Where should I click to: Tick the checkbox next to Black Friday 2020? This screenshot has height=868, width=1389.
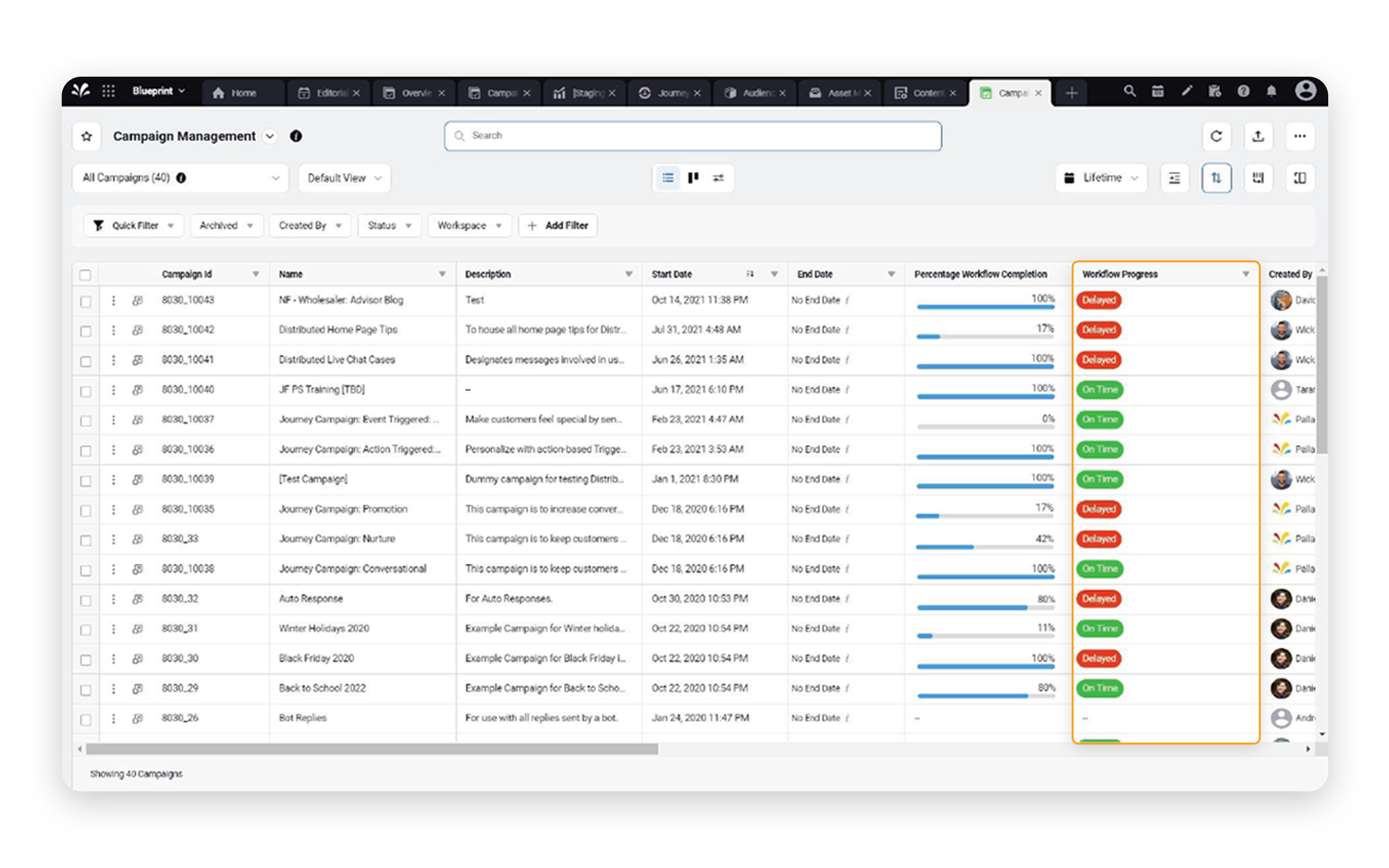pyautogui.click(x=86, y=658)
